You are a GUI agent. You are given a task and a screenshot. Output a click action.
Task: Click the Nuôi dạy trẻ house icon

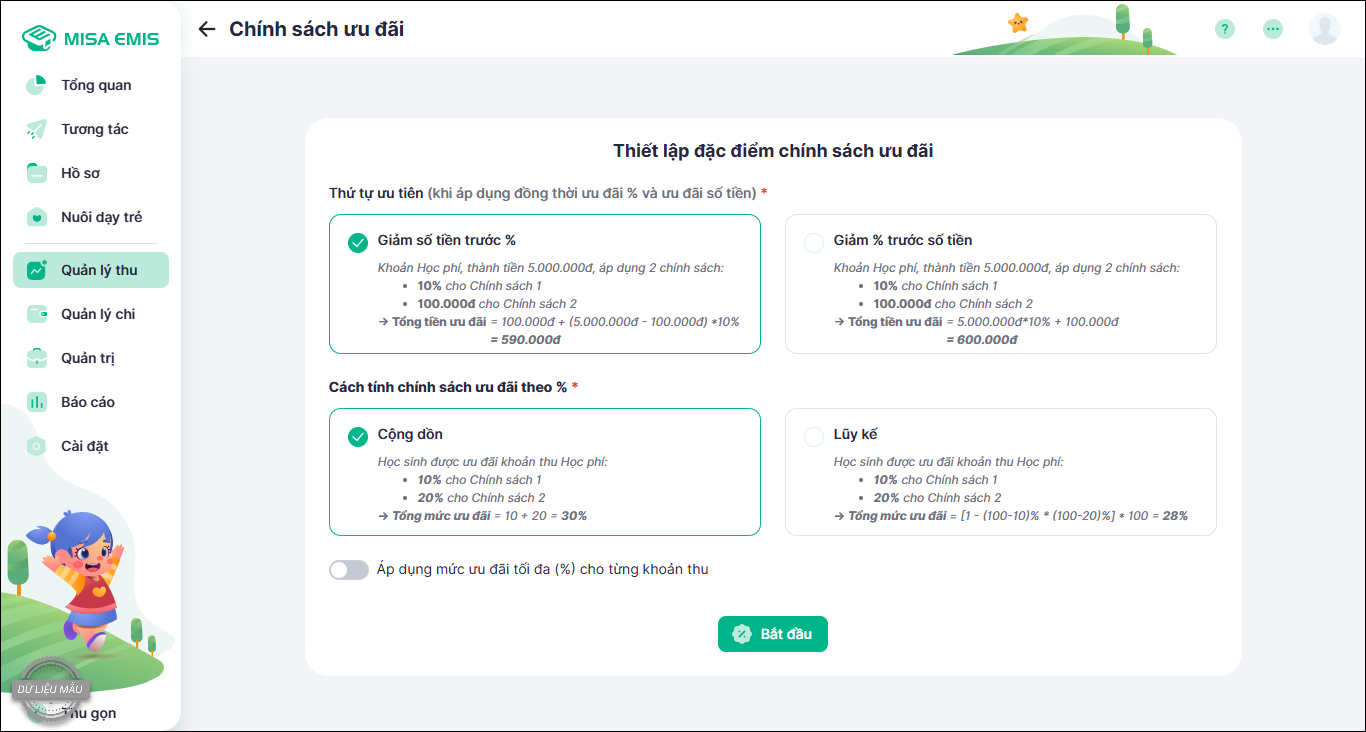coord(37,217)
